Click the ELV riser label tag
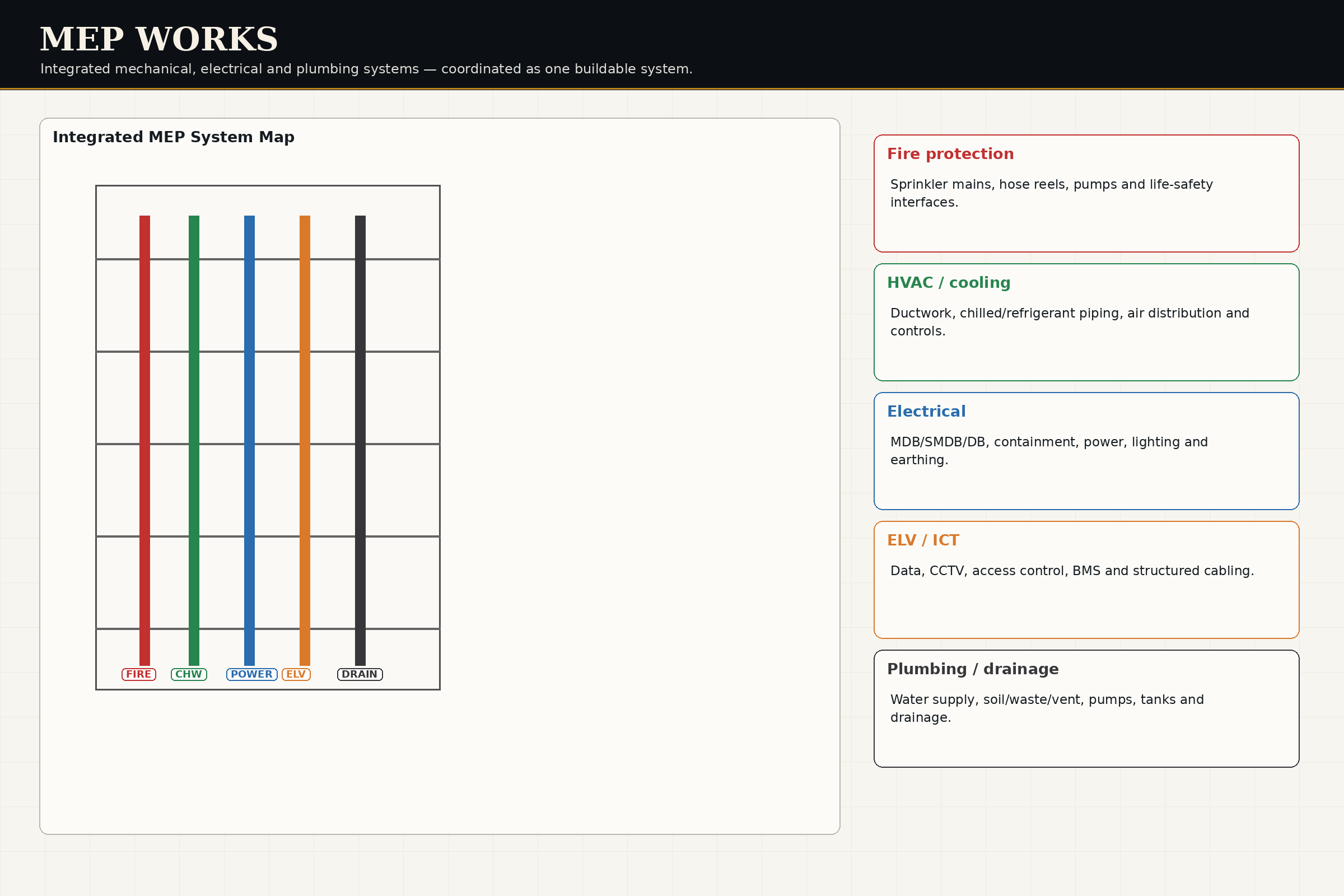Viewport: 1344px width, 896px height. point(296,674)
